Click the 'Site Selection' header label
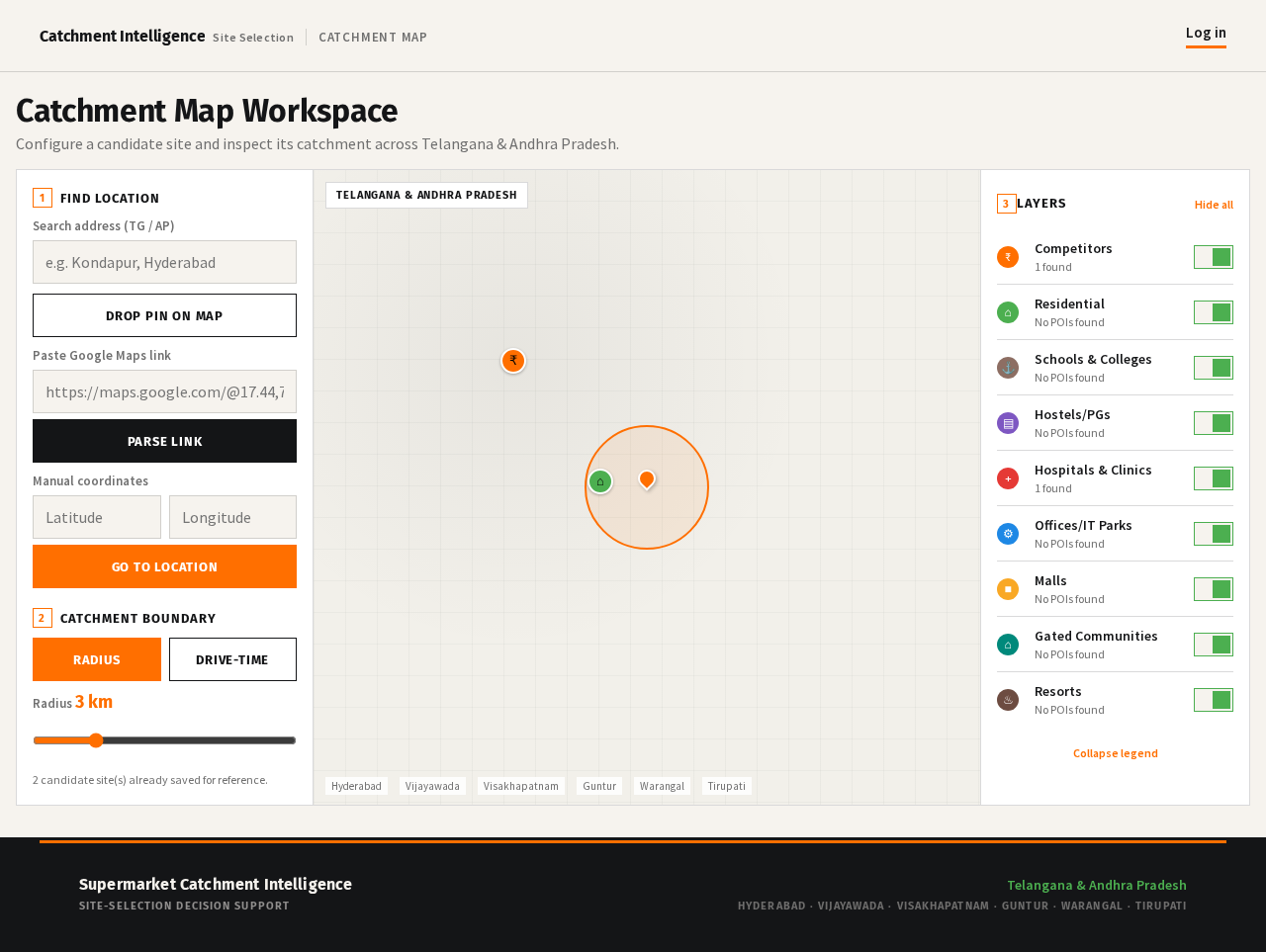The height and width of the screenshot is (952, 1266). pos(253,38)
